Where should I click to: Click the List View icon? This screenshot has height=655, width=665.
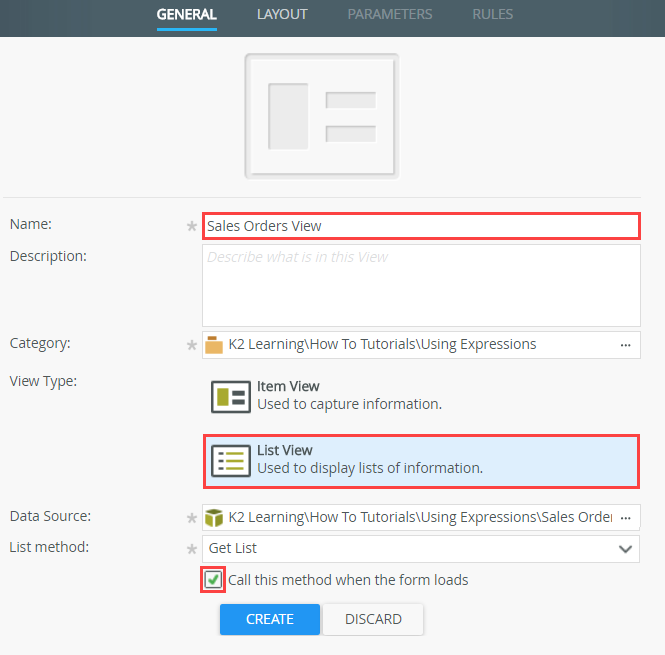231,461
